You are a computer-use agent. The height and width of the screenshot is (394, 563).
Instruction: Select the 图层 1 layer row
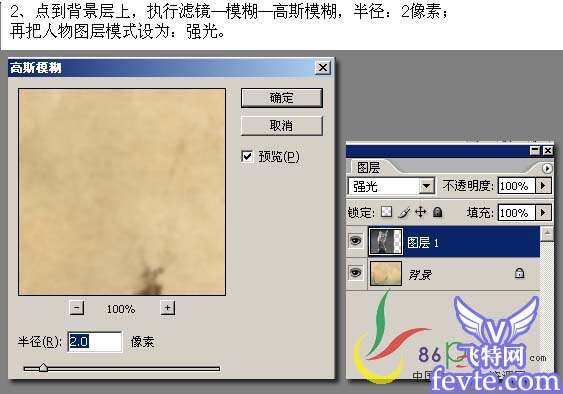click(454, 241)
